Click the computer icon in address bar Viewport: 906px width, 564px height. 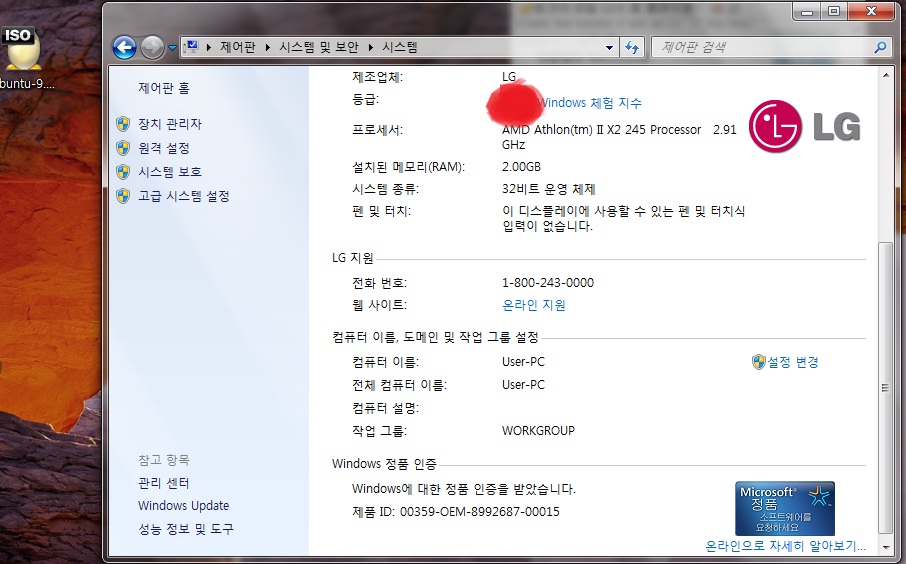[192, 47]
